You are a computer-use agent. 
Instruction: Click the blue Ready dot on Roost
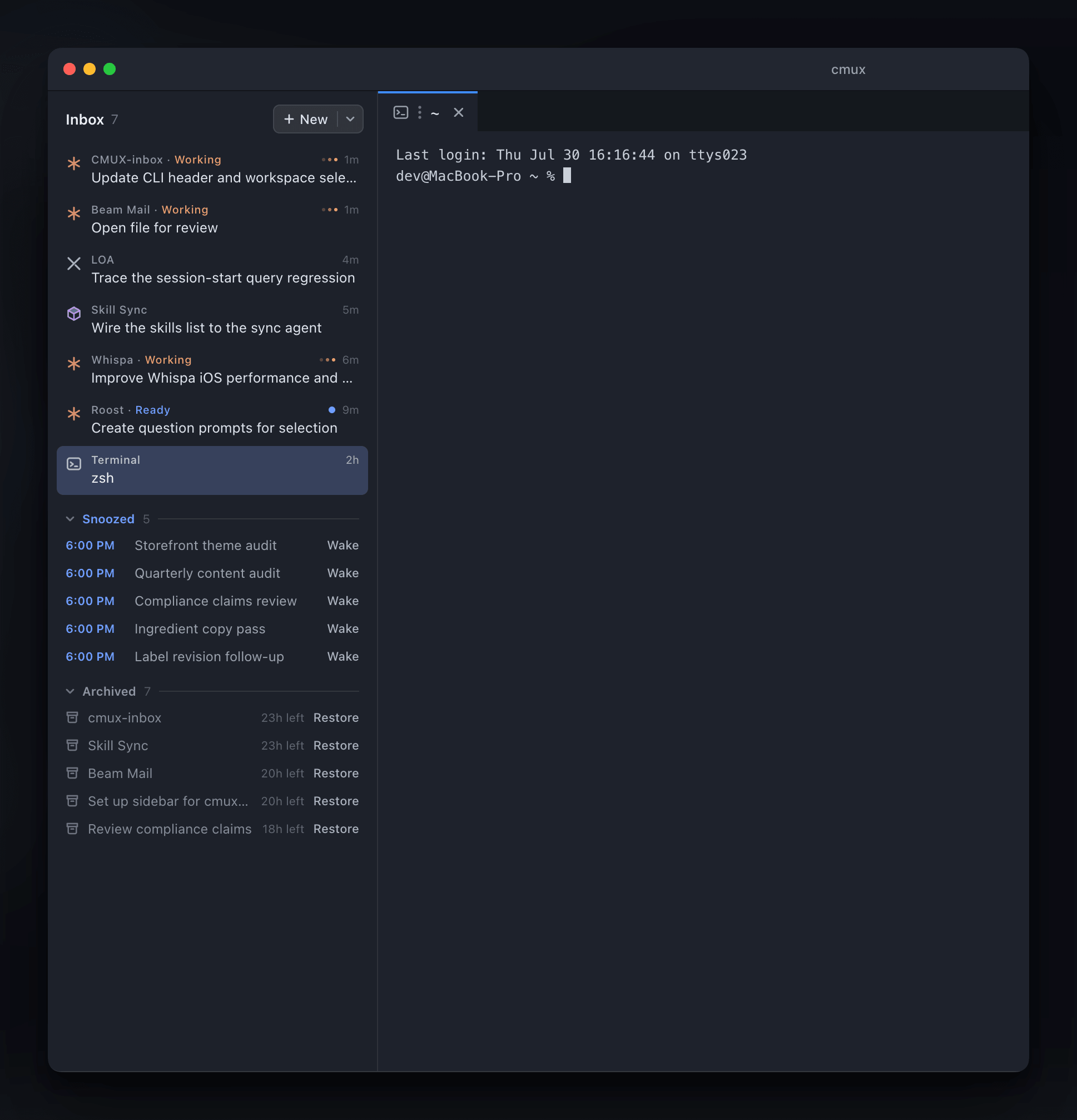[x=332, y=410]
